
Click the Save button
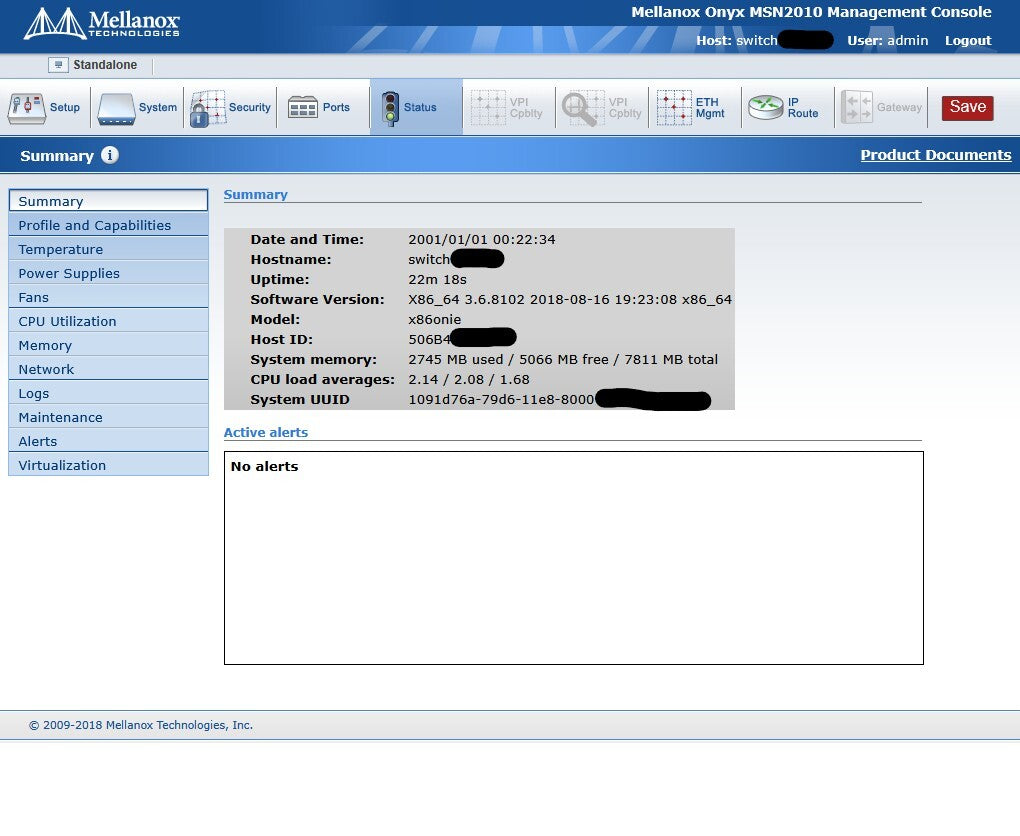coord(966,106)
